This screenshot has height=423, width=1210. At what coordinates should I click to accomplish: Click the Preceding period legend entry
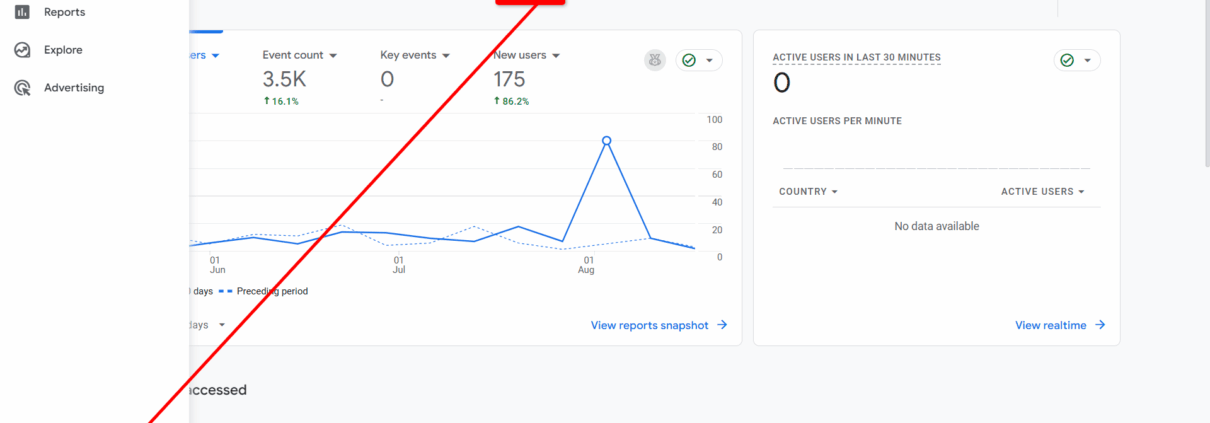263,291
